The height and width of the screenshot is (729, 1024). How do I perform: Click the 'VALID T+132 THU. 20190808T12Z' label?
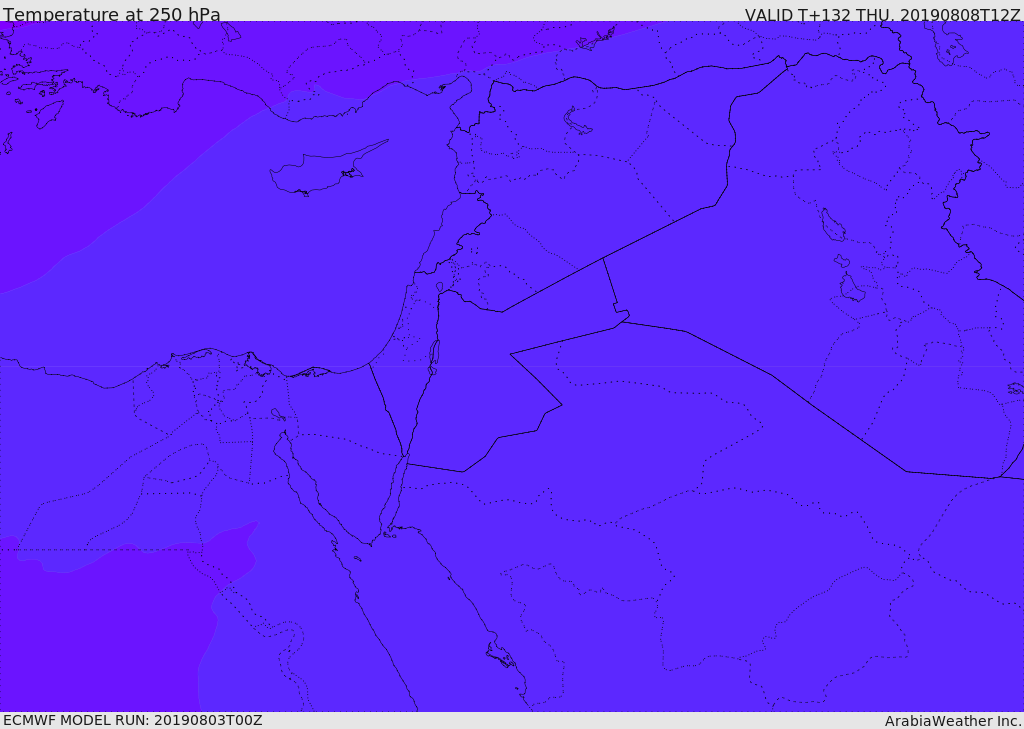point(882,14)
